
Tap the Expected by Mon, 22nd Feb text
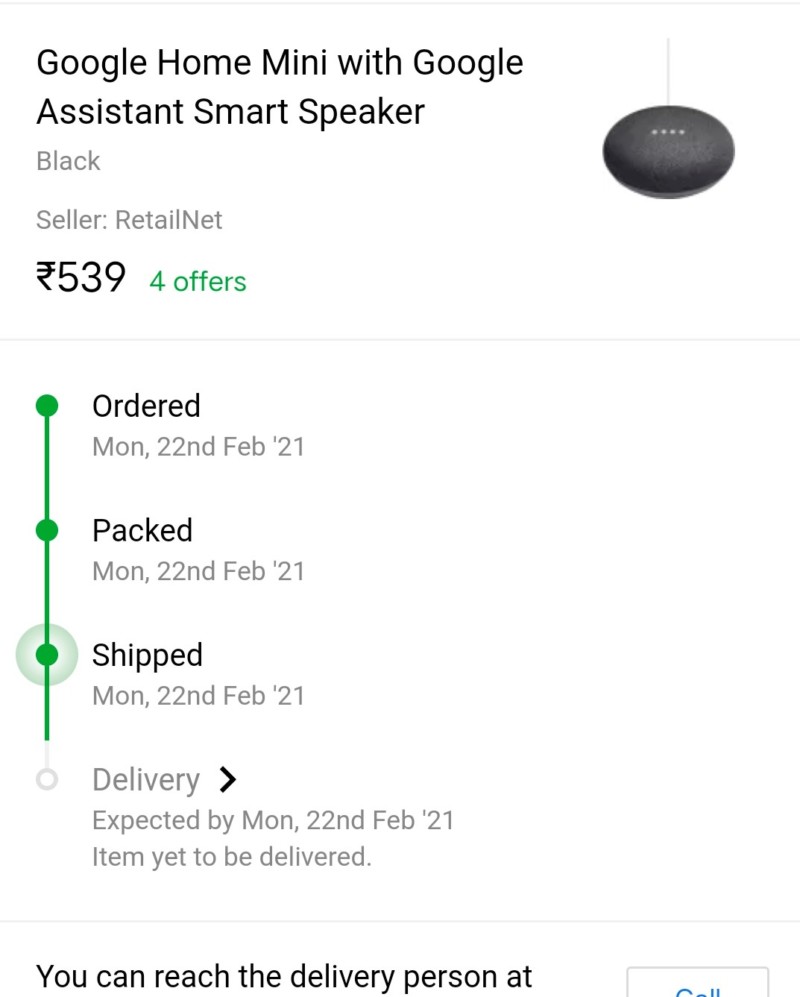pyautogui.click(x=272, y=821)
